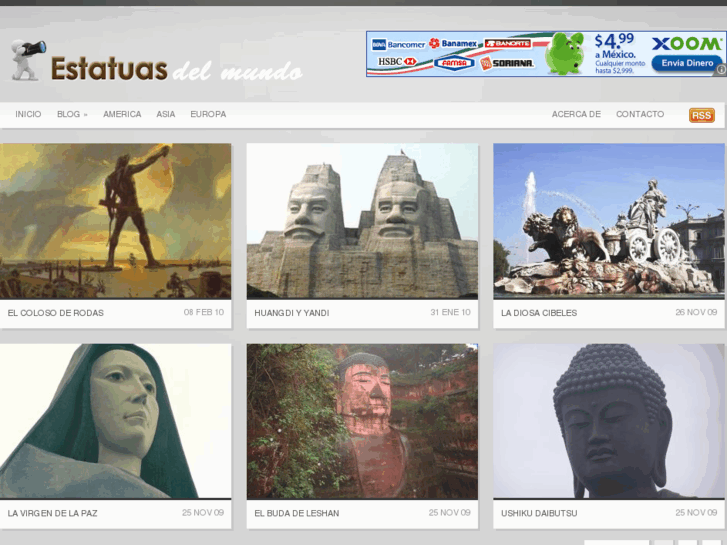
Task: Click the 31 ENE 10 post date
Action: [x=450, y=312]
